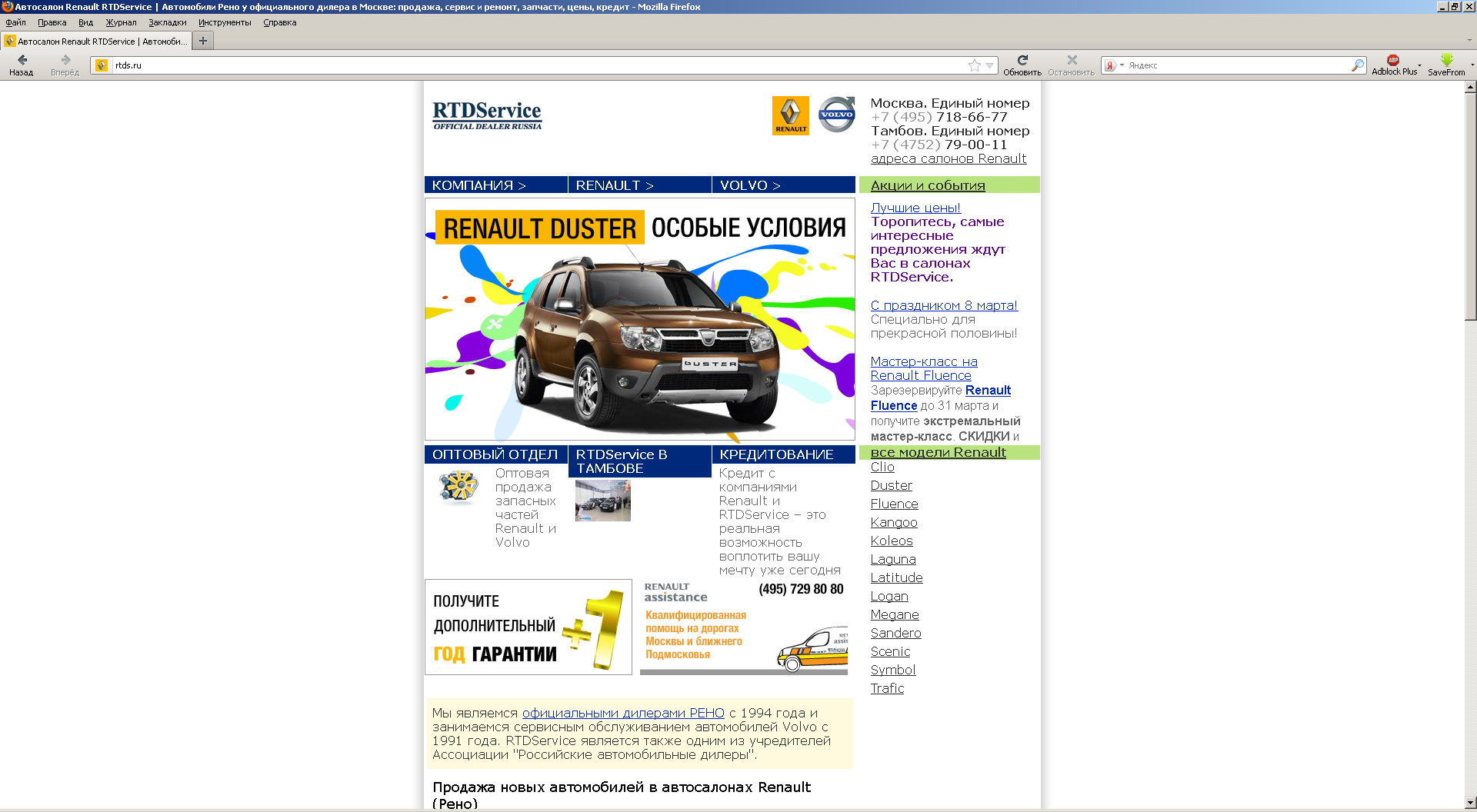Open the Scenic model link
1477x812 pixels.
[x=890, y=651]
